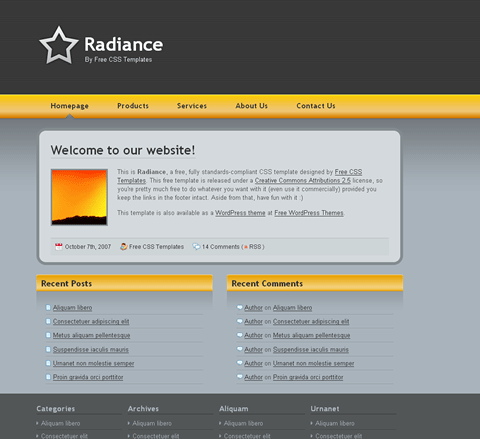Open the 14 Comments link
480x439 pixels.
click(220, 247)
